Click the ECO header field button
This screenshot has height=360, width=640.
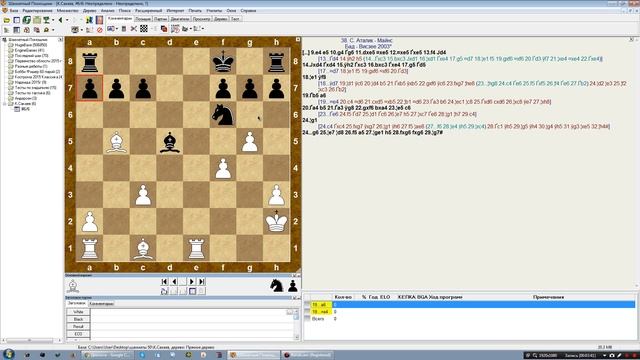click(78, 334)
